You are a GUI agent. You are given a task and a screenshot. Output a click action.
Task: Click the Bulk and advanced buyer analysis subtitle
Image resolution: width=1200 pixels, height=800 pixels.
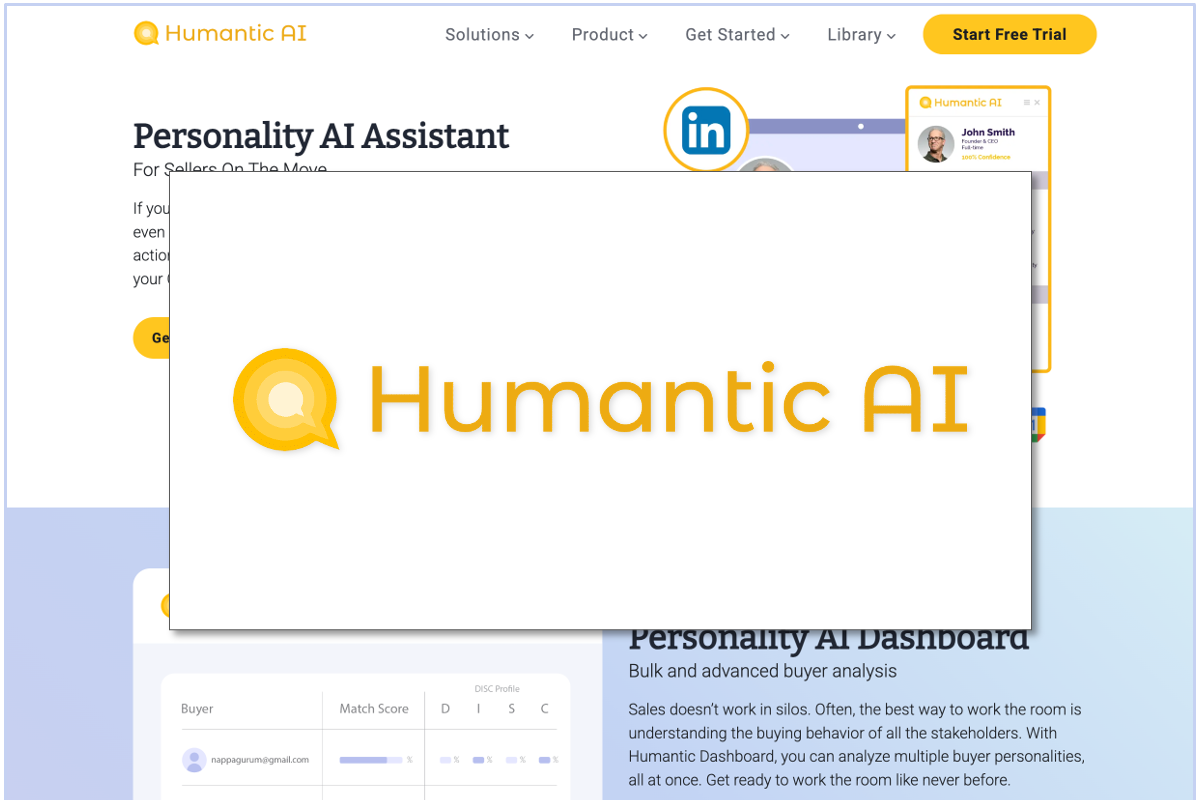(763, 671)
